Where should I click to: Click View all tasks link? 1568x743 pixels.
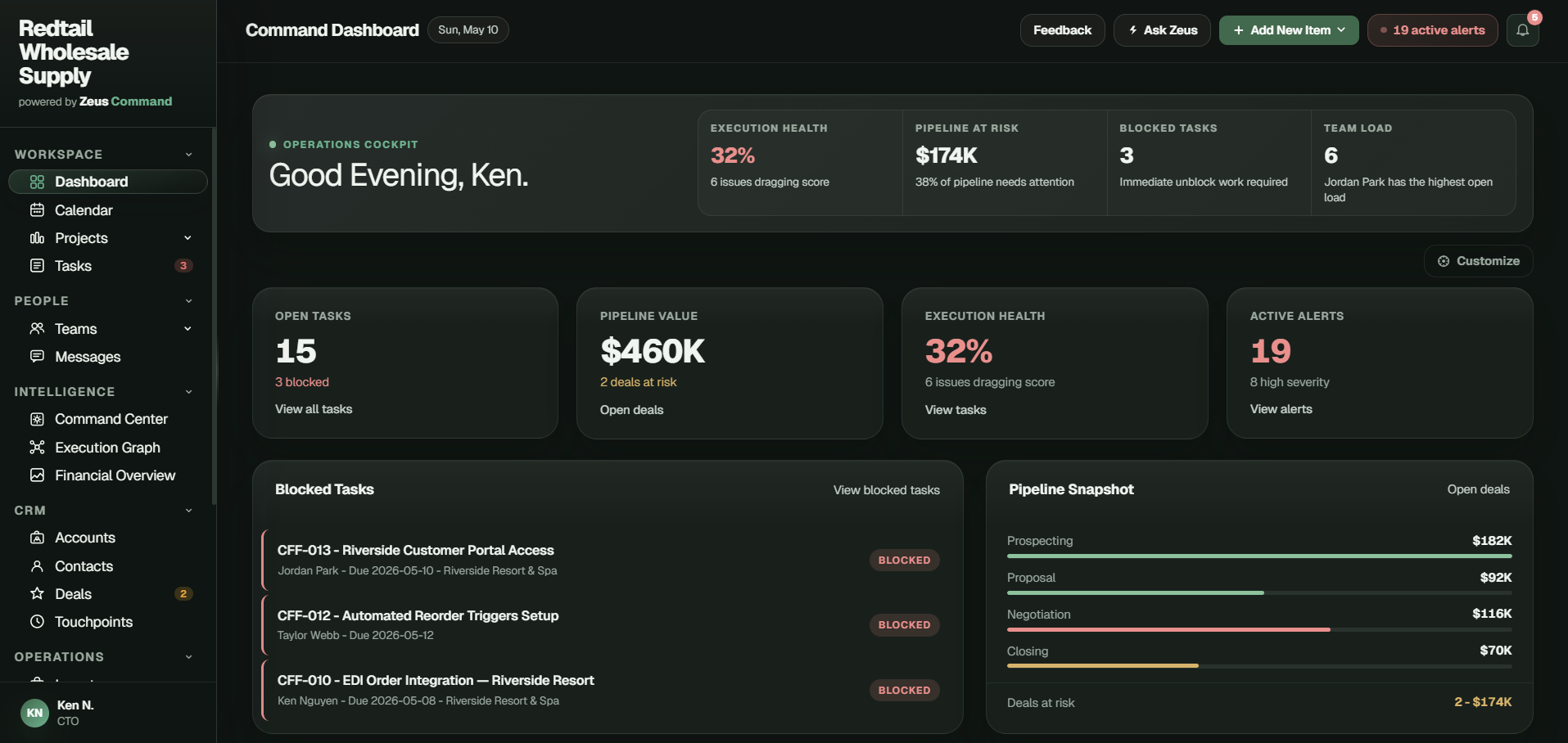click(x=314, y=409)
